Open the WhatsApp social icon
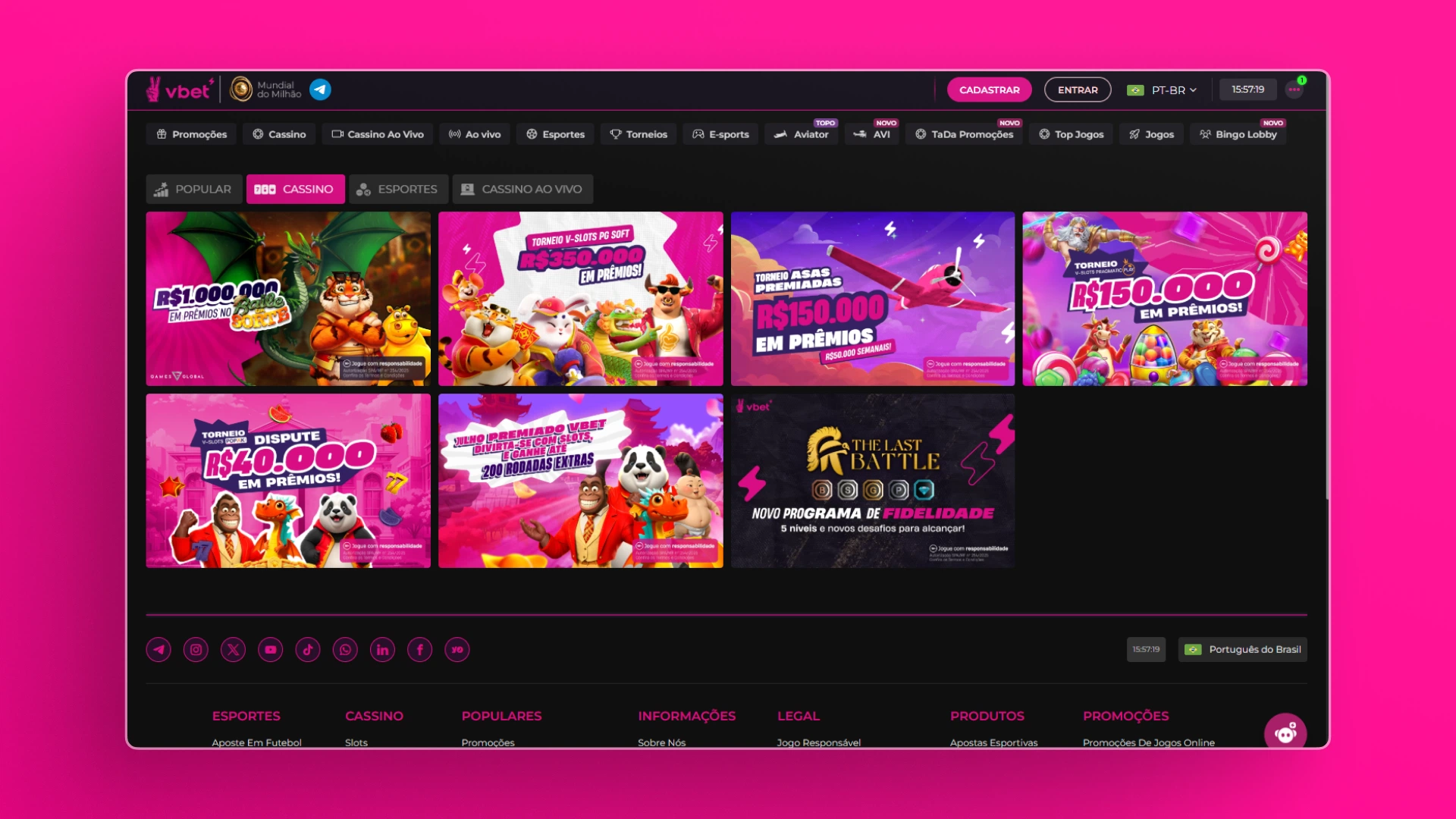The image size is (1456, 819). click(345, 650)
